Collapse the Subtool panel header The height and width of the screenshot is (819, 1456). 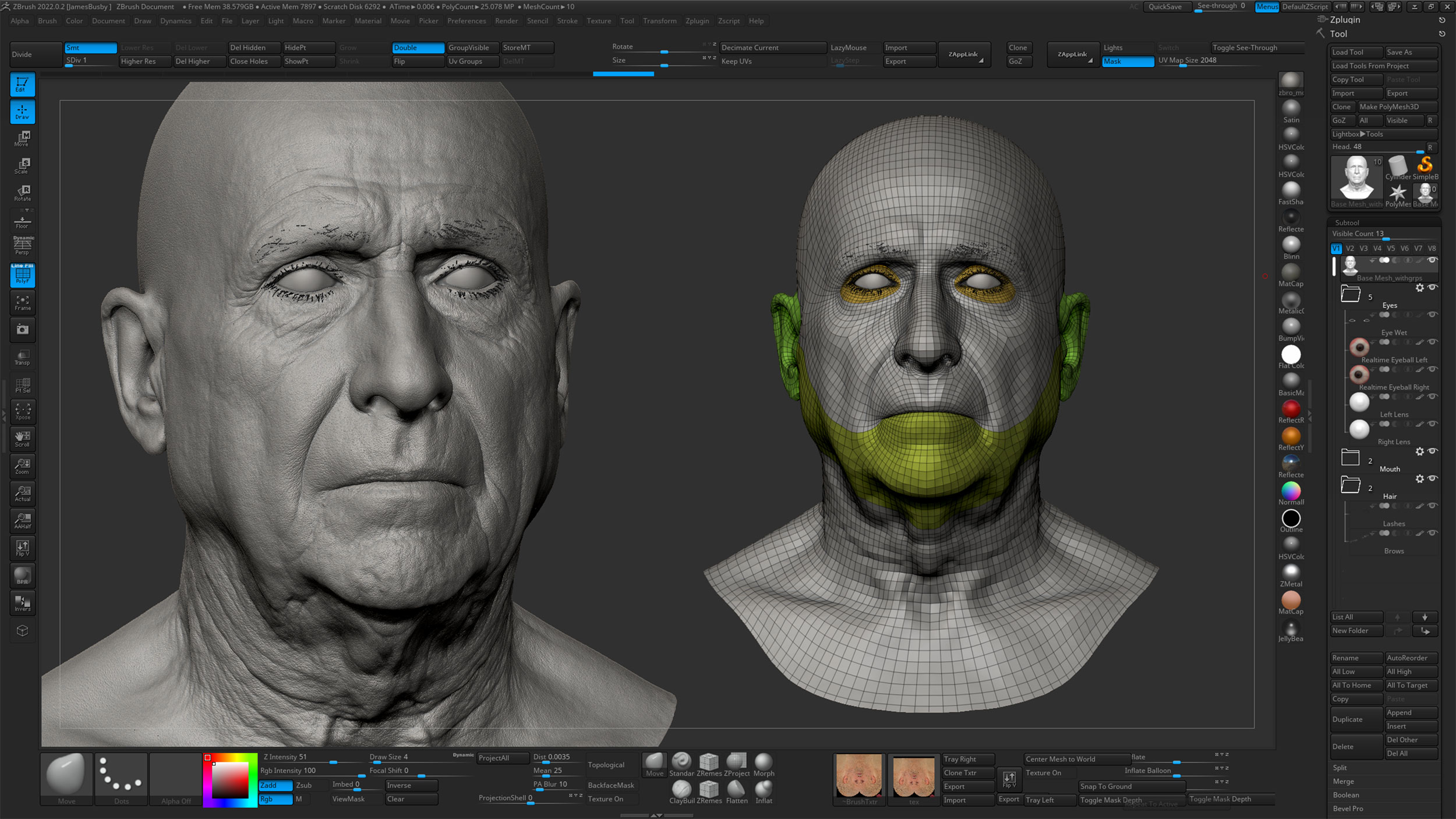pyautogui.click(x=1347, y=223)
